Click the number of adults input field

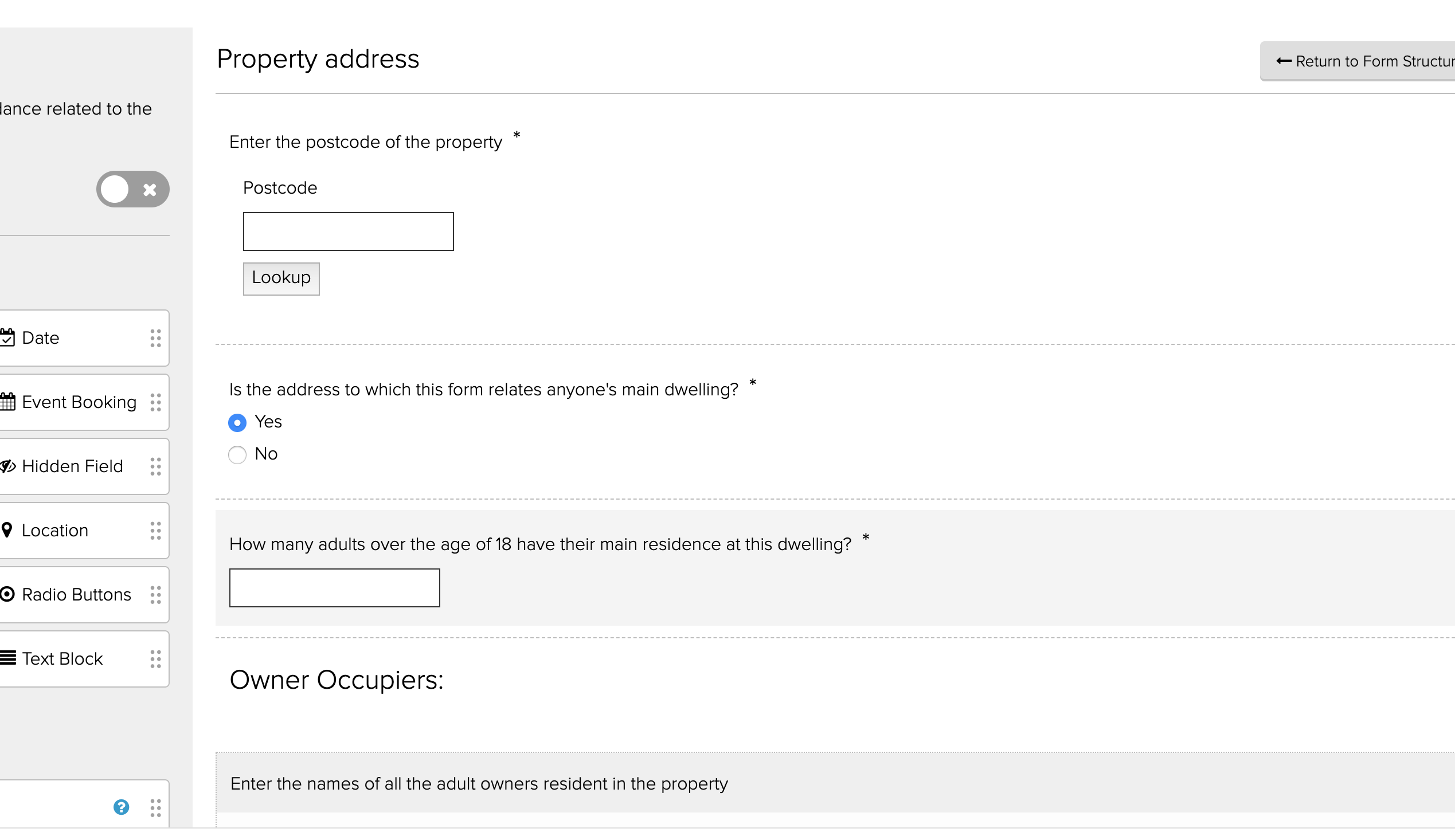pyautogui.click(x=334, y=588)
